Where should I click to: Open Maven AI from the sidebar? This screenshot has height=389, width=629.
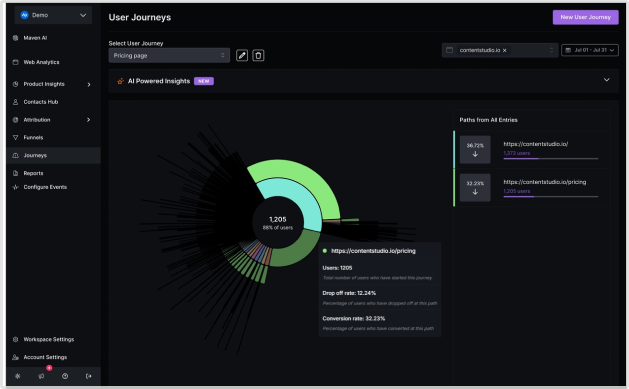click(35, 38)
